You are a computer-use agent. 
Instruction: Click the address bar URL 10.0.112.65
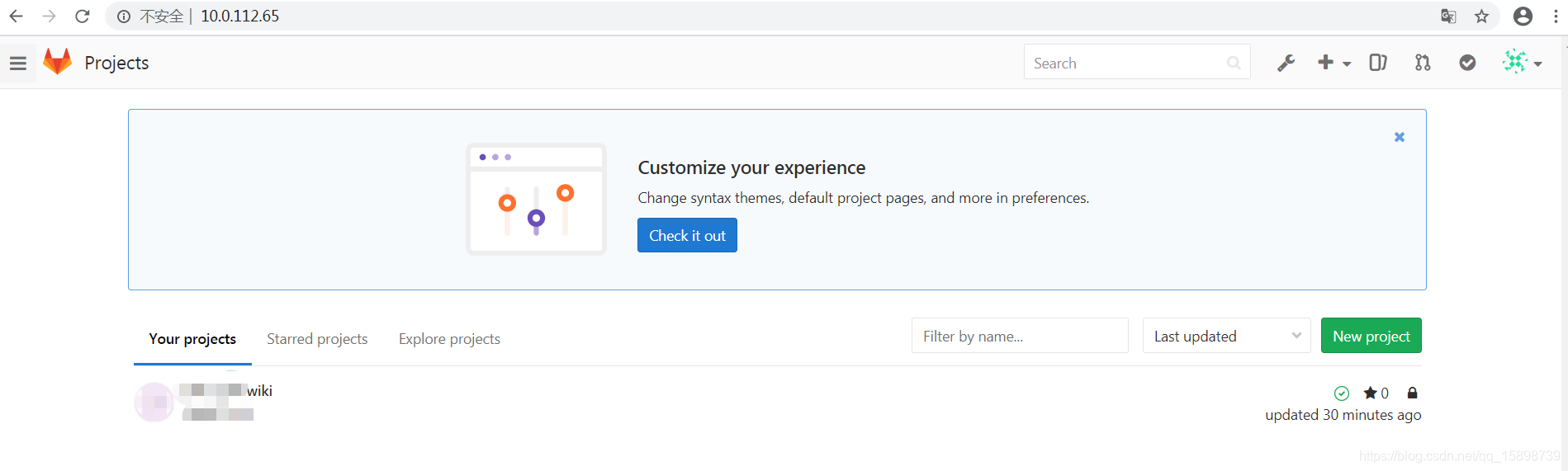click(x=239, y=16)
